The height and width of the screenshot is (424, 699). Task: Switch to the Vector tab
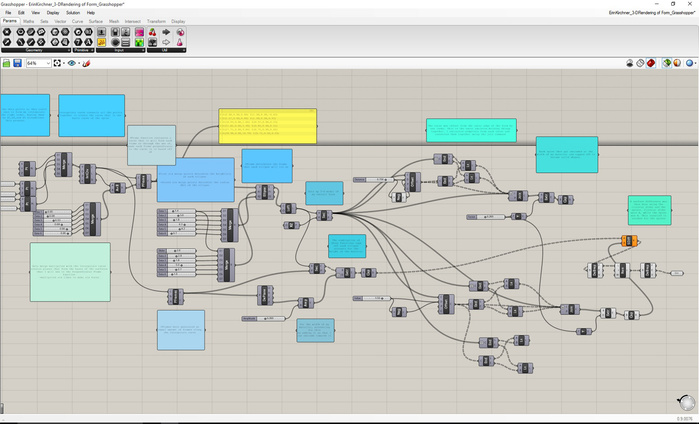pos(60,21)
